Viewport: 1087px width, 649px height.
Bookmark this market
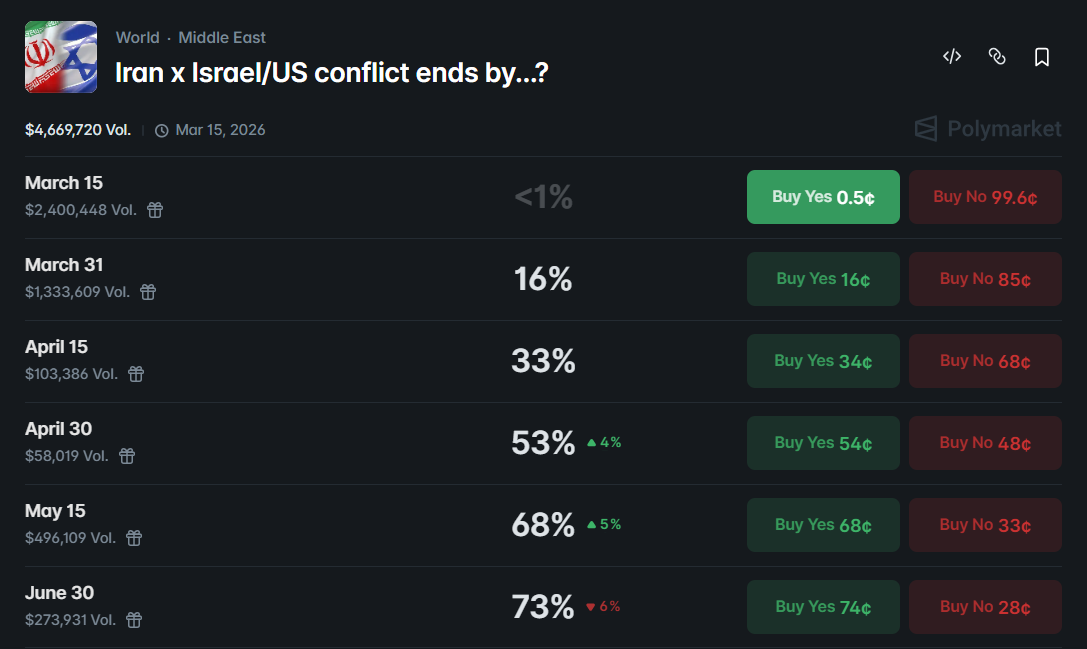coord(1042,57)
